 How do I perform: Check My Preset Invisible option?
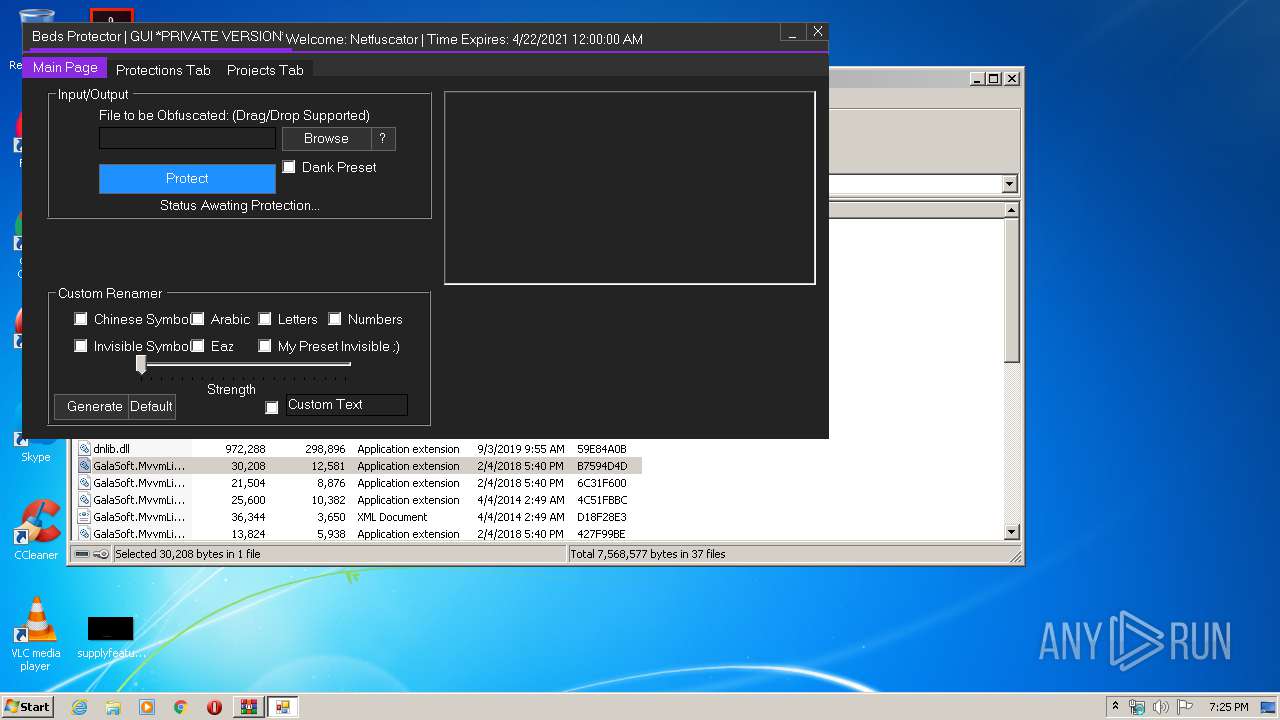coord(265,346)
